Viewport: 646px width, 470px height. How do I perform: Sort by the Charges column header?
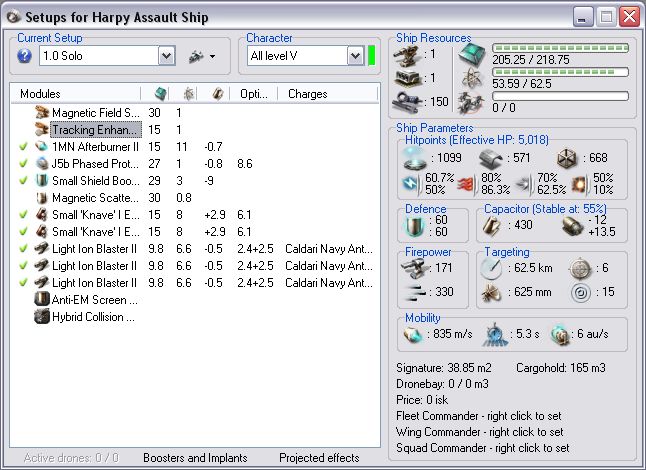click(x=328, y=94)
